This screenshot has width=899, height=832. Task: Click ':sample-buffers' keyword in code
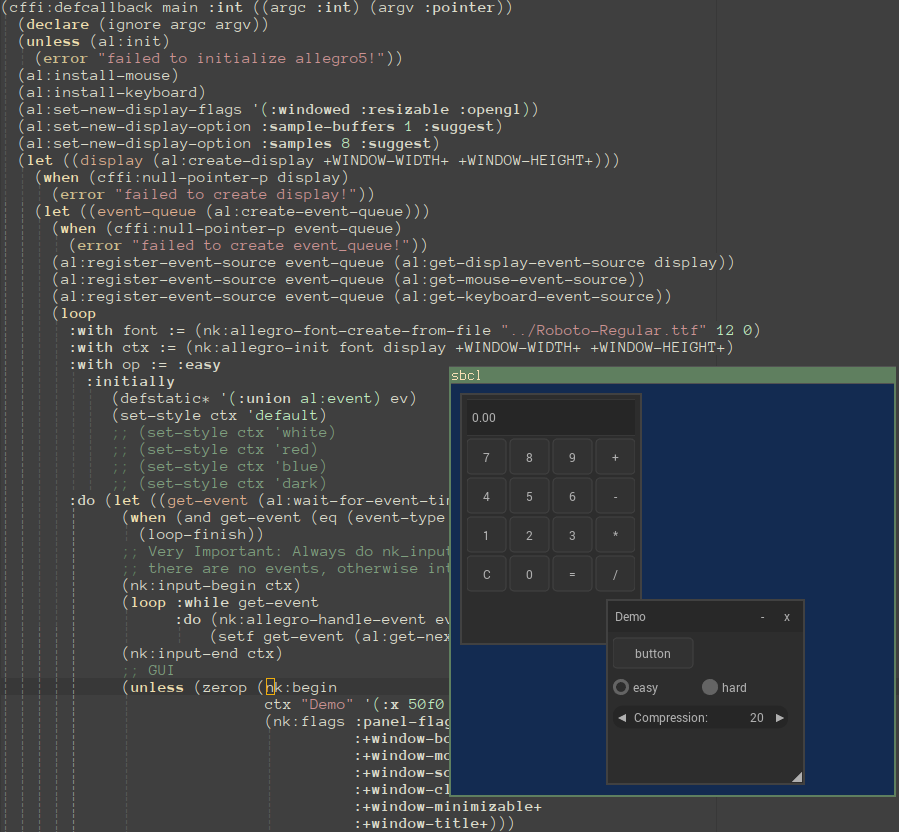click(327, 126)
